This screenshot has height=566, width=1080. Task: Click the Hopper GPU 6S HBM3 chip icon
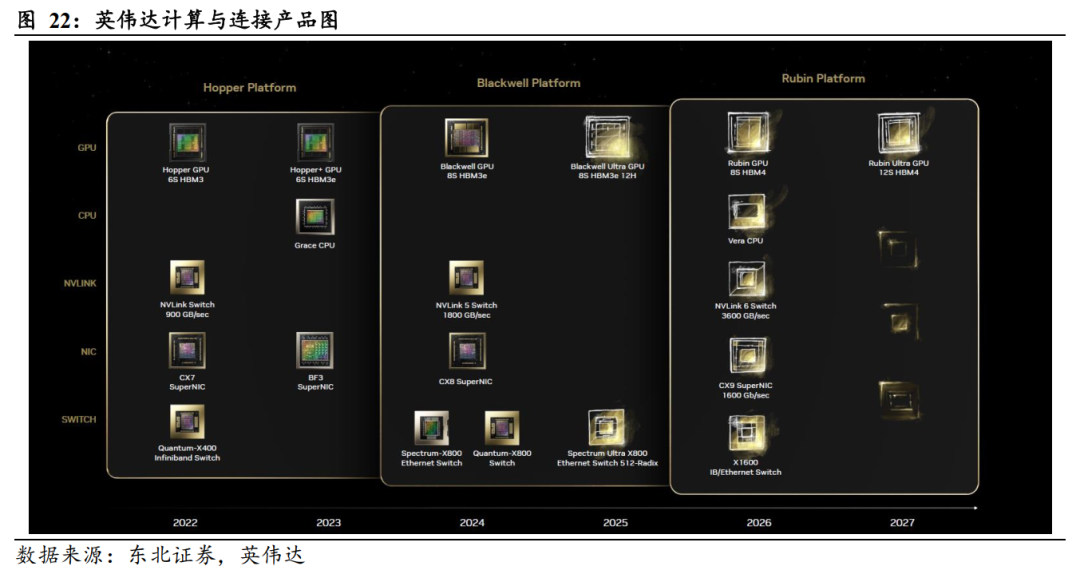point(187,142)
